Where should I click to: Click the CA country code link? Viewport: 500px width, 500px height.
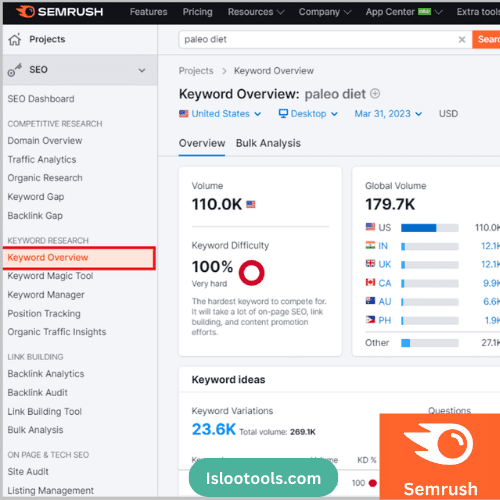pos(385,283)
